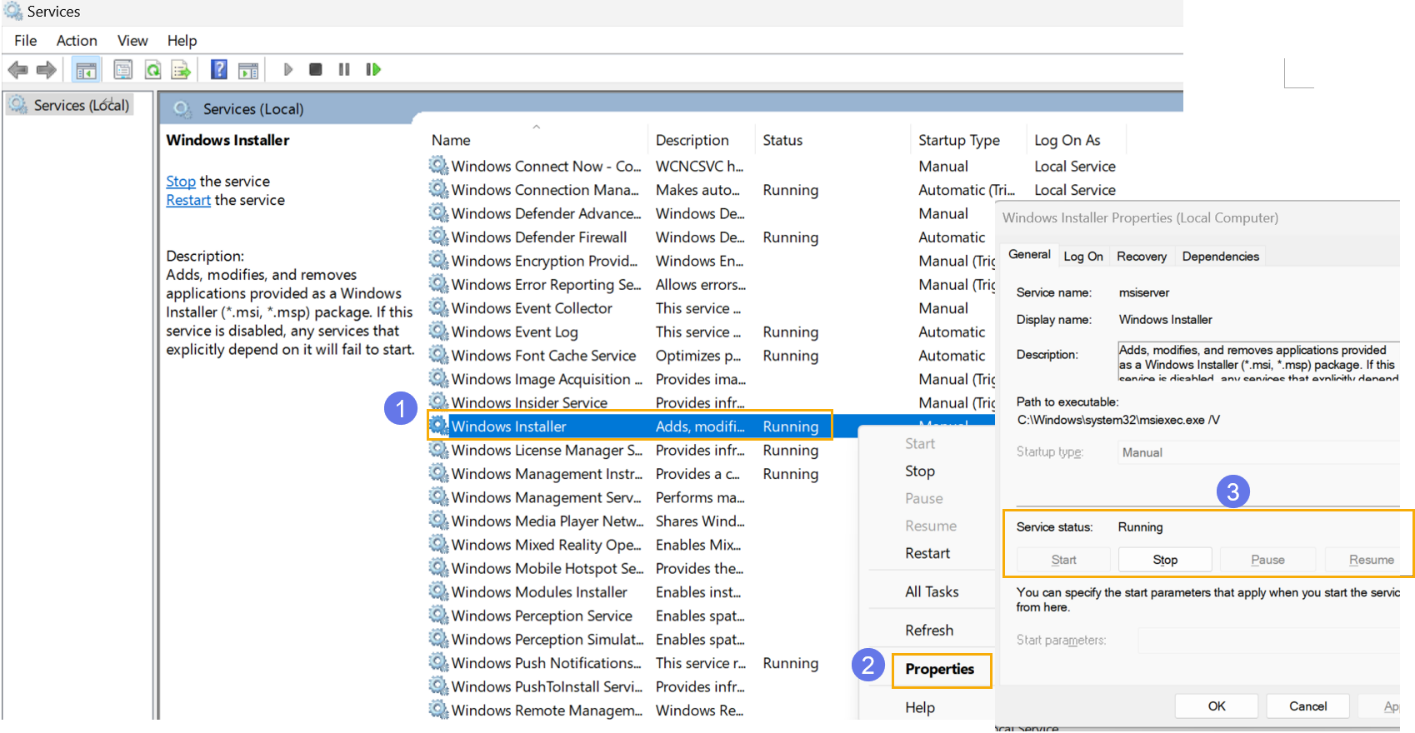1415x733 pixels.
Task: Click gear icon of Windows Push Notifications row
Action: pos(438,663)
